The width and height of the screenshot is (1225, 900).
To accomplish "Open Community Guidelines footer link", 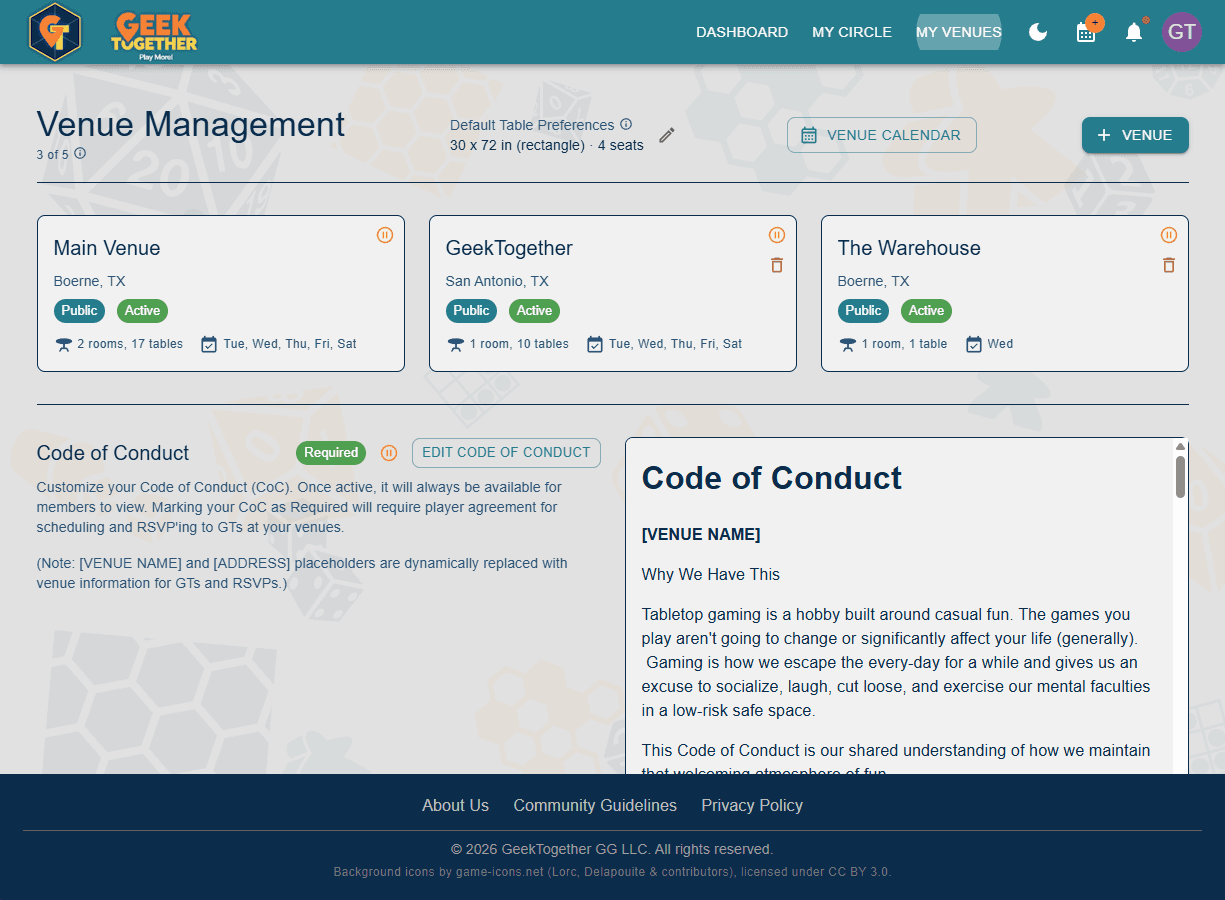I will (595, 805).
